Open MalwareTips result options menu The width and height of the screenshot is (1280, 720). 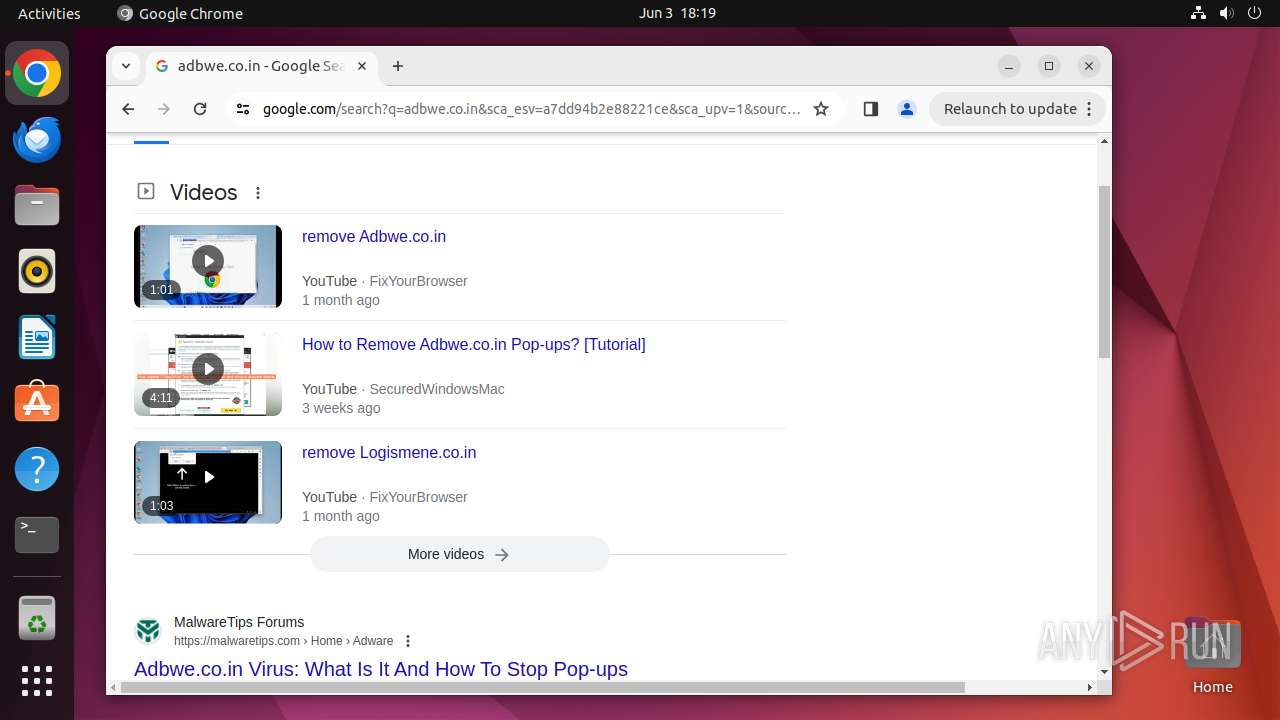(408, 641)
